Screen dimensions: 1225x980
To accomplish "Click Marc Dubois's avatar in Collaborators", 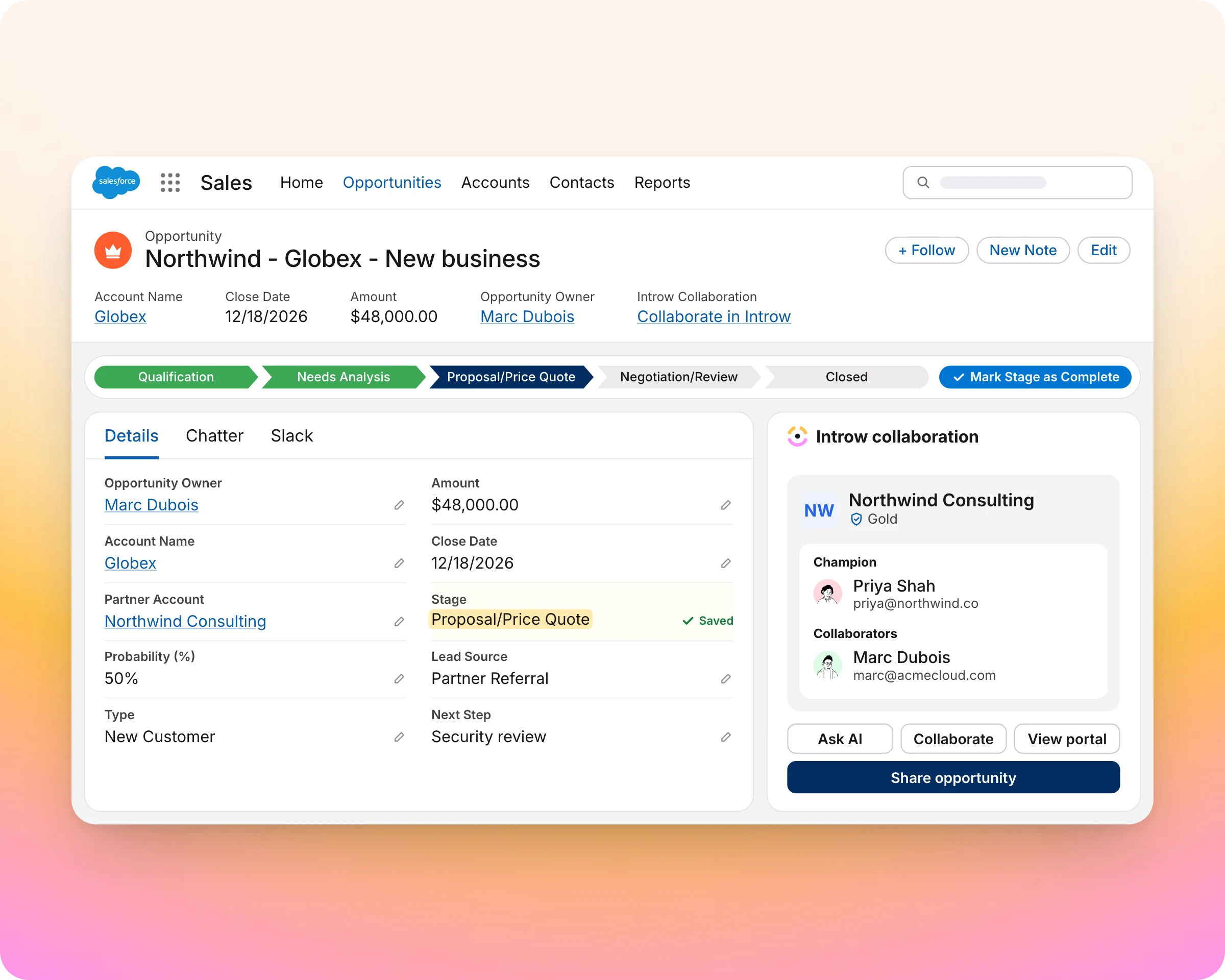I will [x=827, y=665].
